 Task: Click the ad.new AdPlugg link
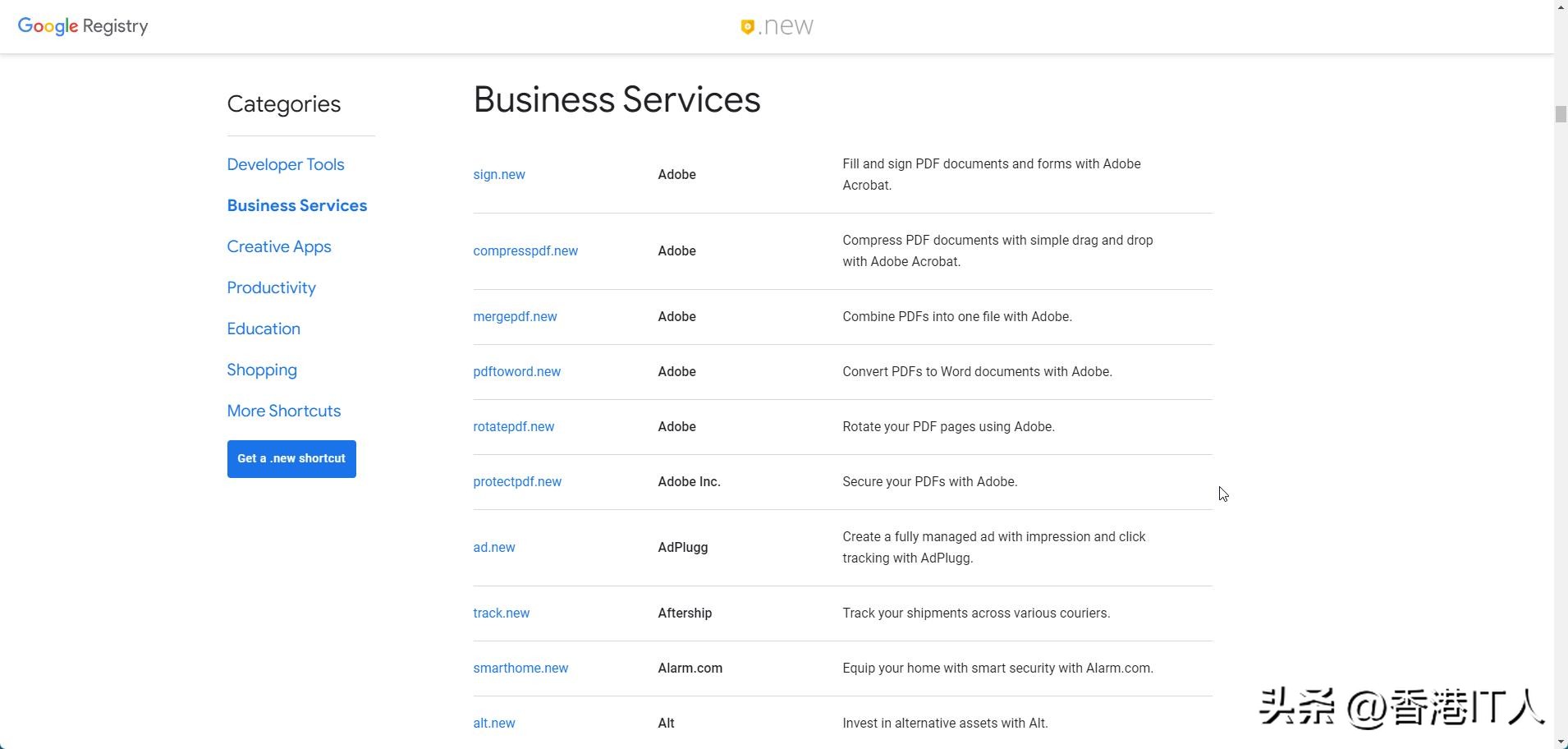point(494,548)
